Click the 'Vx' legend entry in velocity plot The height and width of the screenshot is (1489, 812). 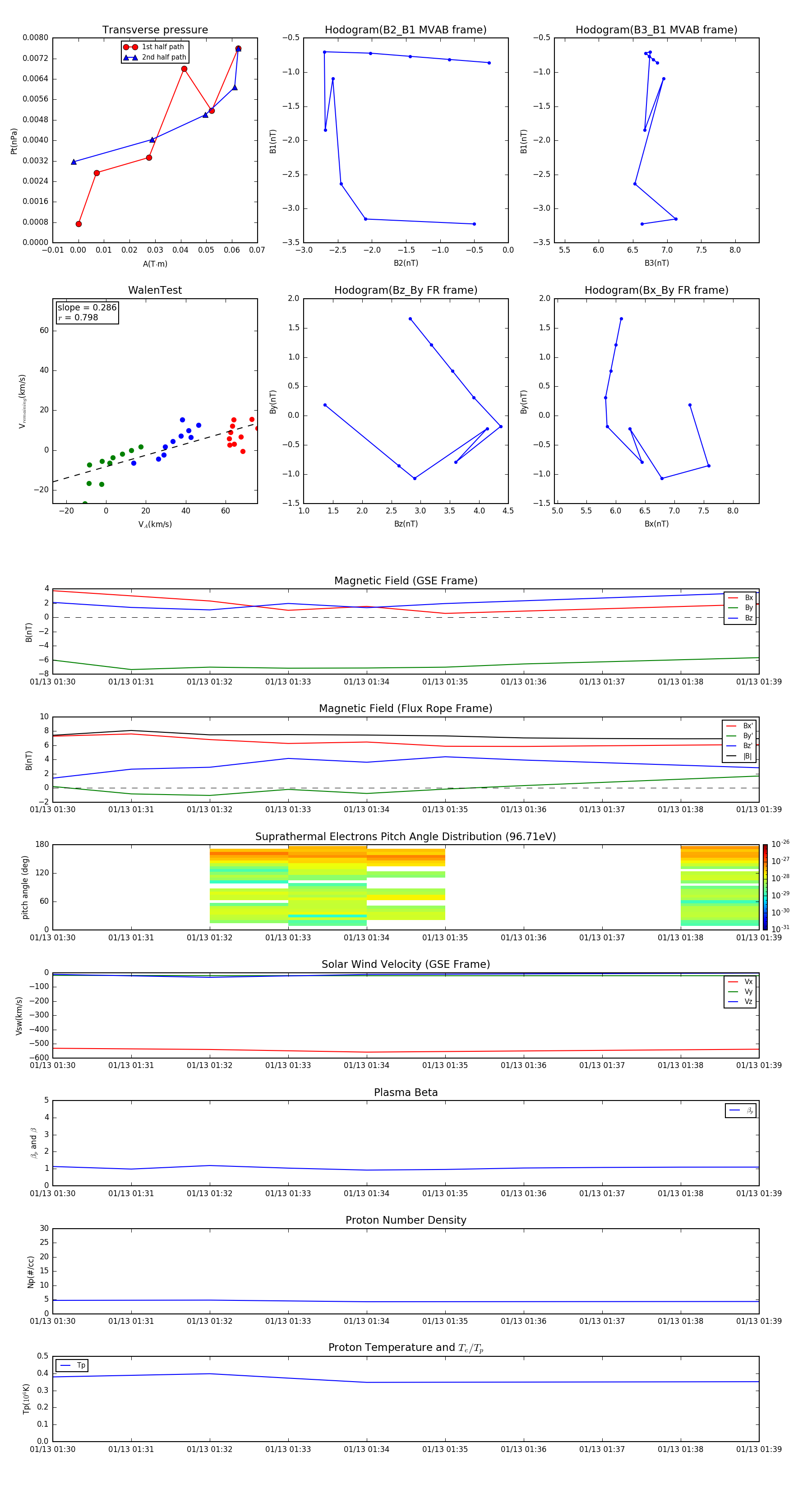pos(740,982)
